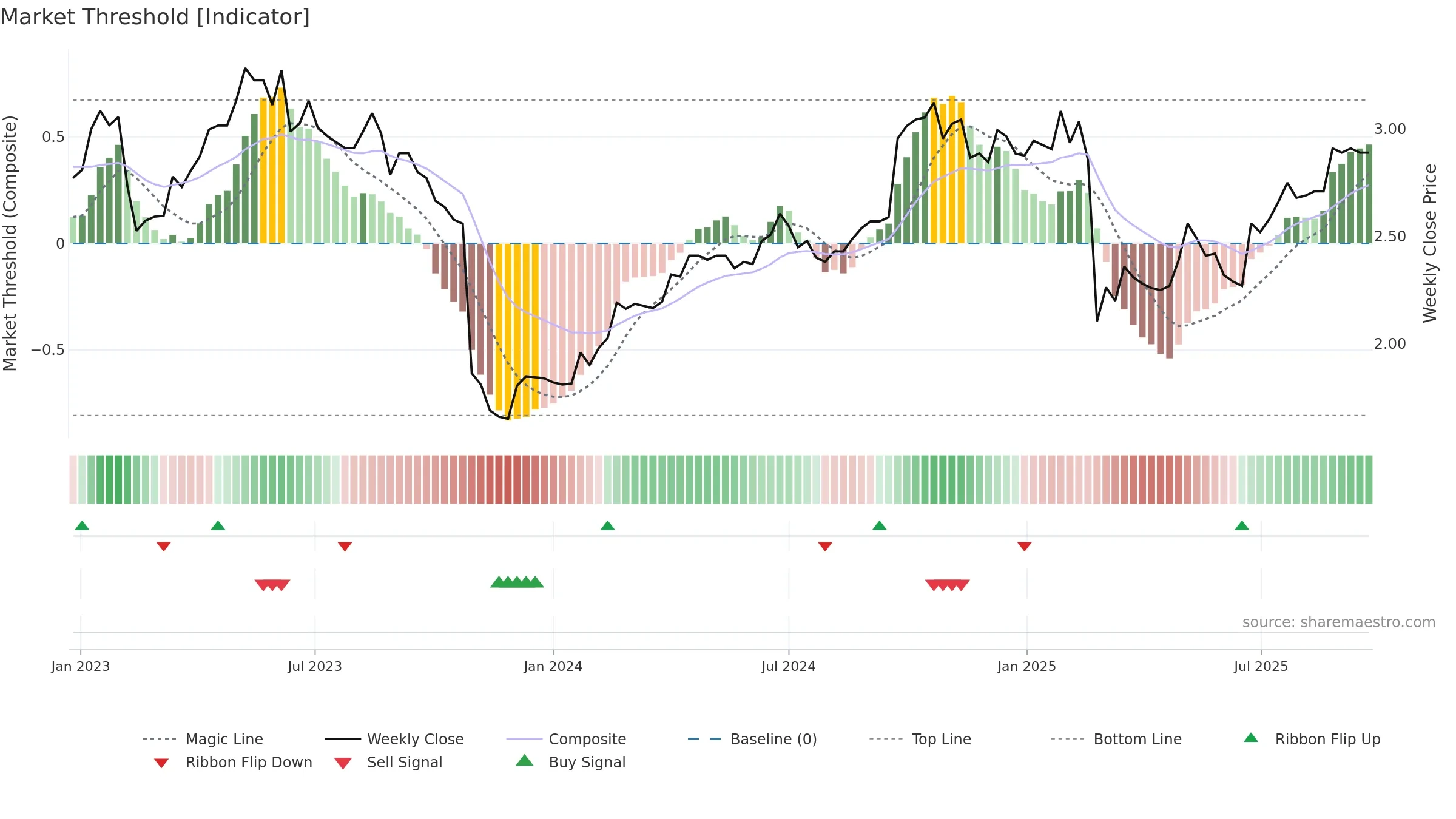Click the Jul 2023 x-axis label
Screen dimensions: 1456x819
coord(315,666)
